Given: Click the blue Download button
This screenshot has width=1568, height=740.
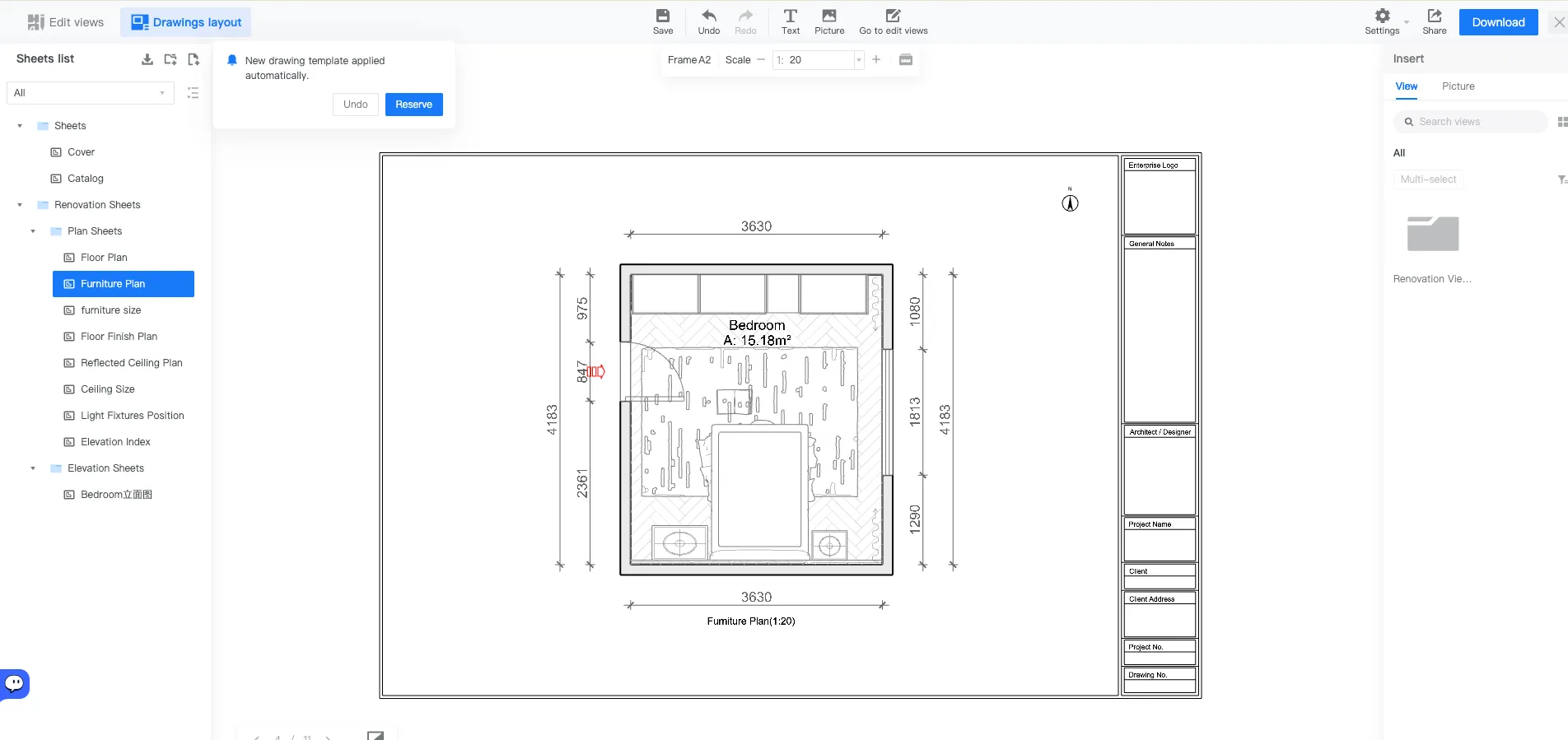Looking at the screenshot, I should [1498, 22].
